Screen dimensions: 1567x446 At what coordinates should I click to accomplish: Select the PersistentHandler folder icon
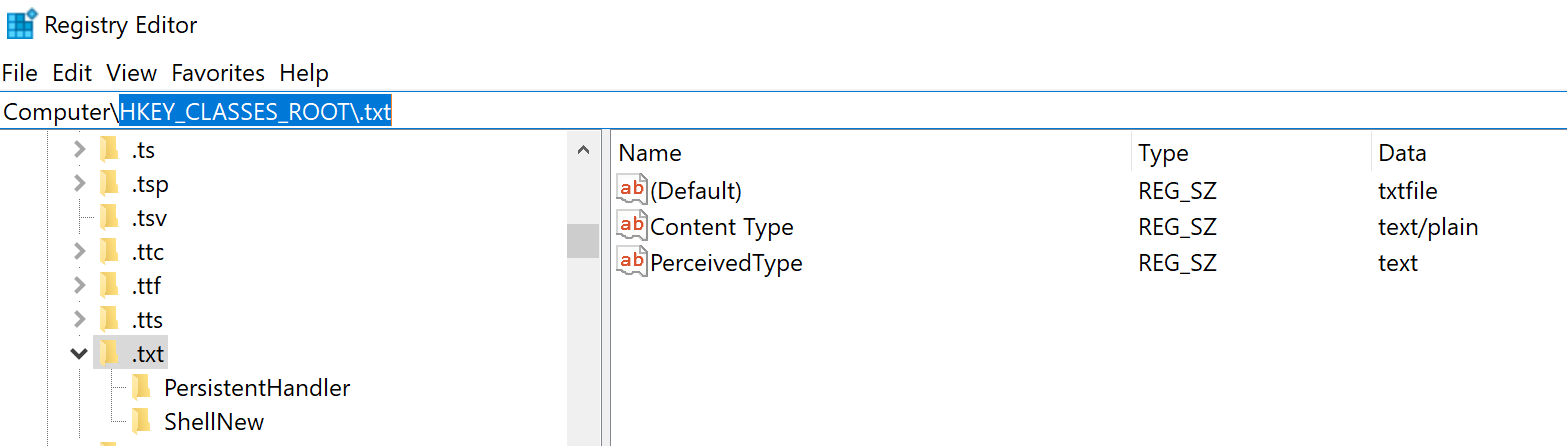tap(141, 387)
